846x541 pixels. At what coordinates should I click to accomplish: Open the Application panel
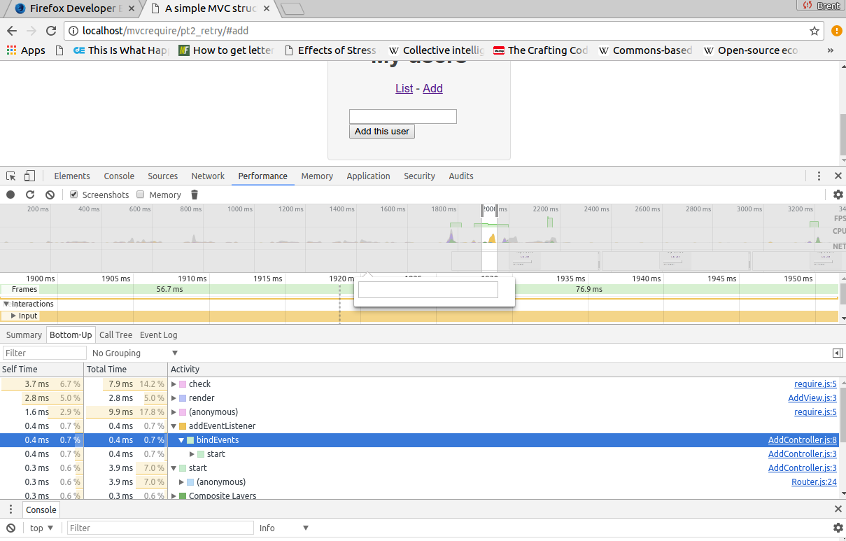point(368,176)
